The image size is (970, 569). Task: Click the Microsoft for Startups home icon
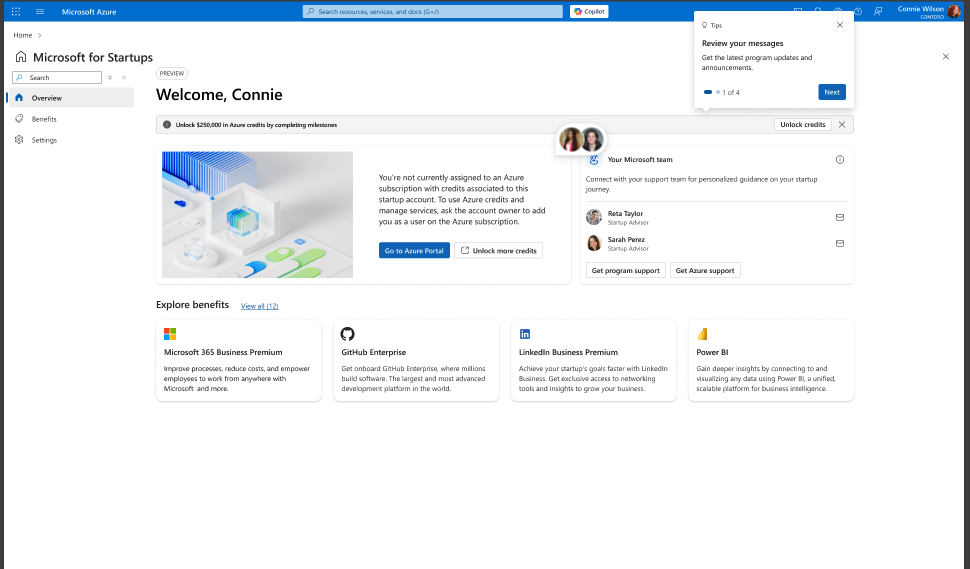tap(21, 57)
